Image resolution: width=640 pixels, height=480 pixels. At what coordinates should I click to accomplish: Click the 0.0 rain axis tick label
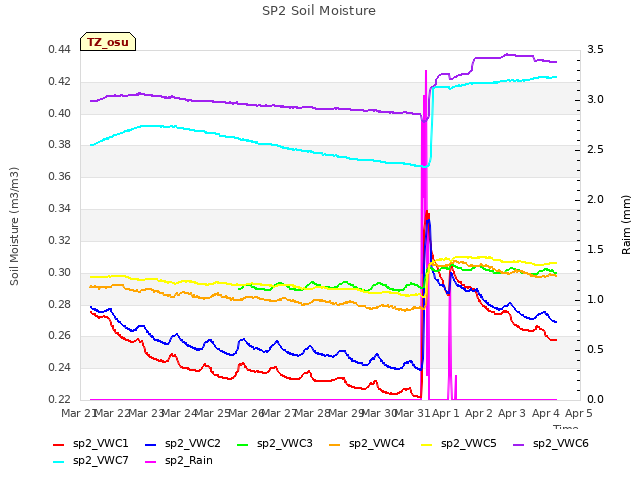pyautogui.click(x=595, y=400)
